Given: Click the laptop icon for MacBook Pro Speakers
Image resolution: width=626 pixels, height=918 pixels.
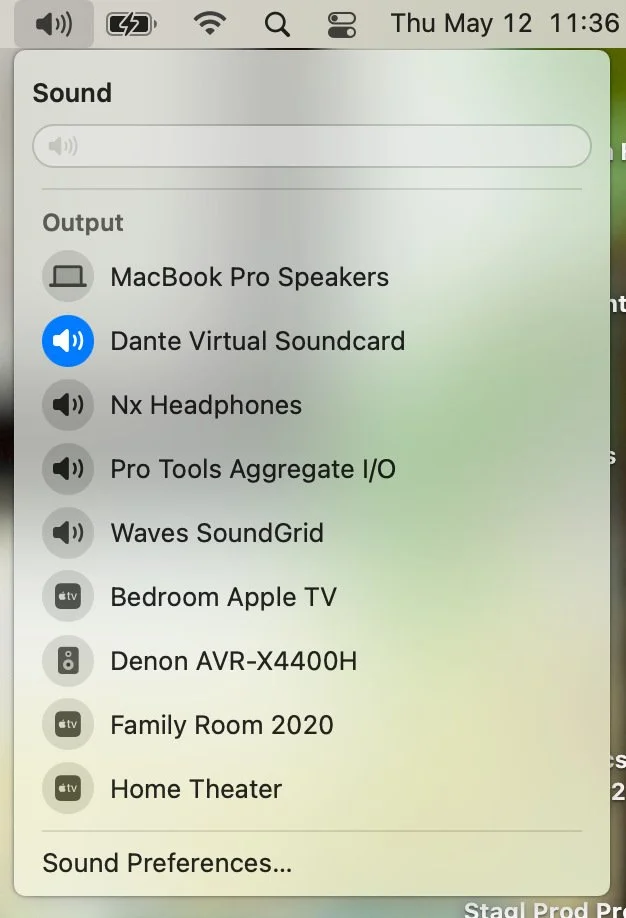Looking at the screenshot, I should [x=68, y=276].
